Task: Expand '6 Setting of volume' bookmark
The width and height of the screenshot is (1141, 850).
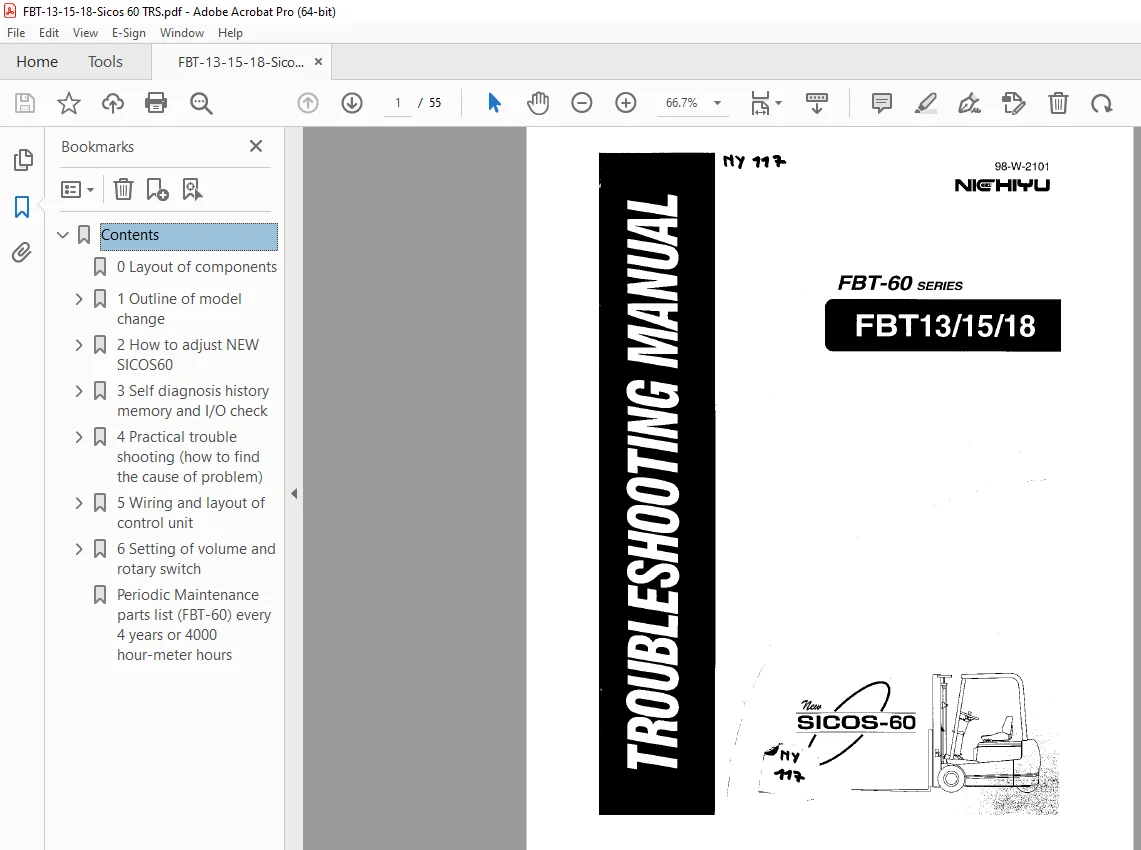Action: [x=79, y=549]
